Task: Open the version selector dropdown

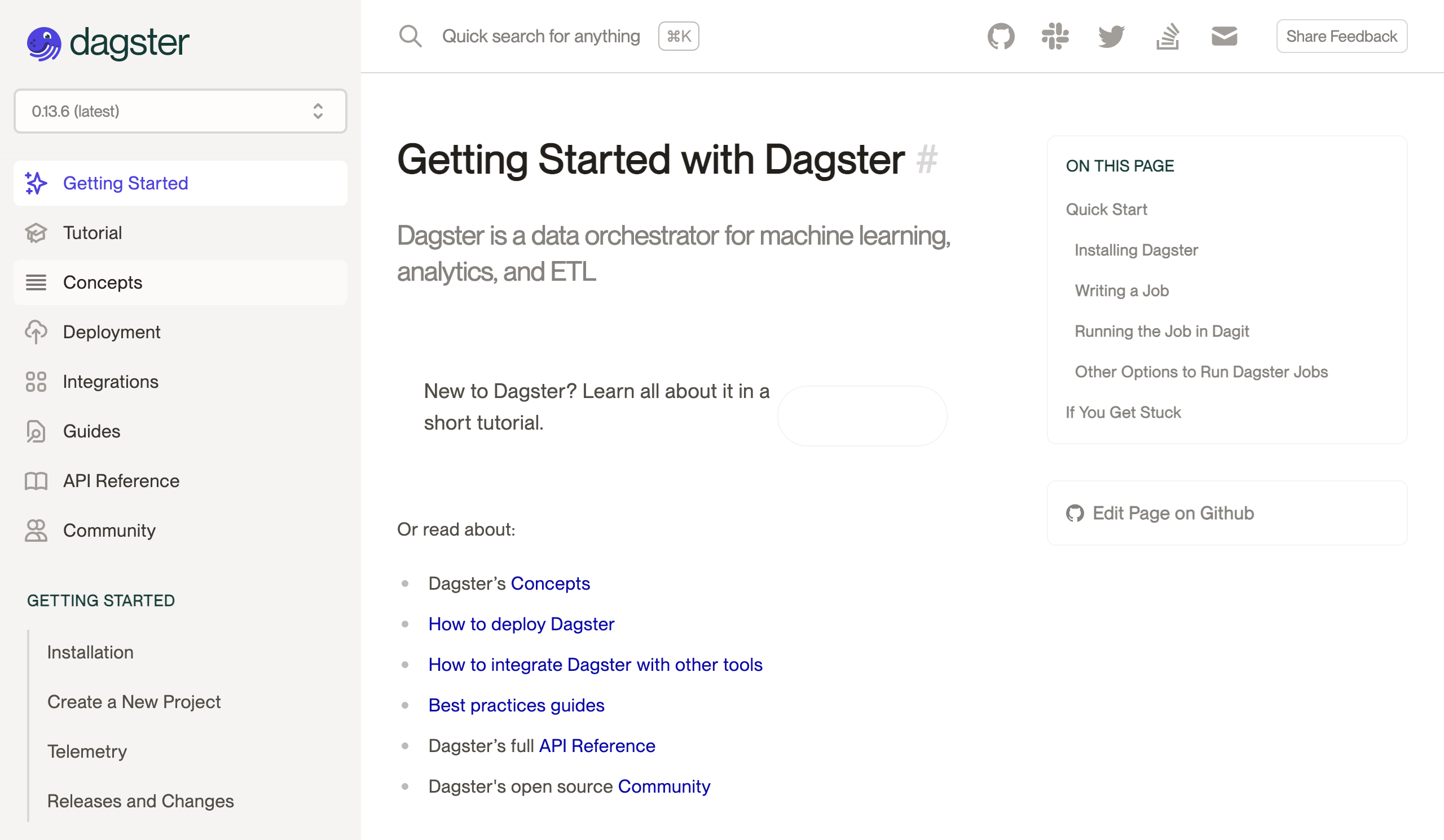Action: point(180,111)
